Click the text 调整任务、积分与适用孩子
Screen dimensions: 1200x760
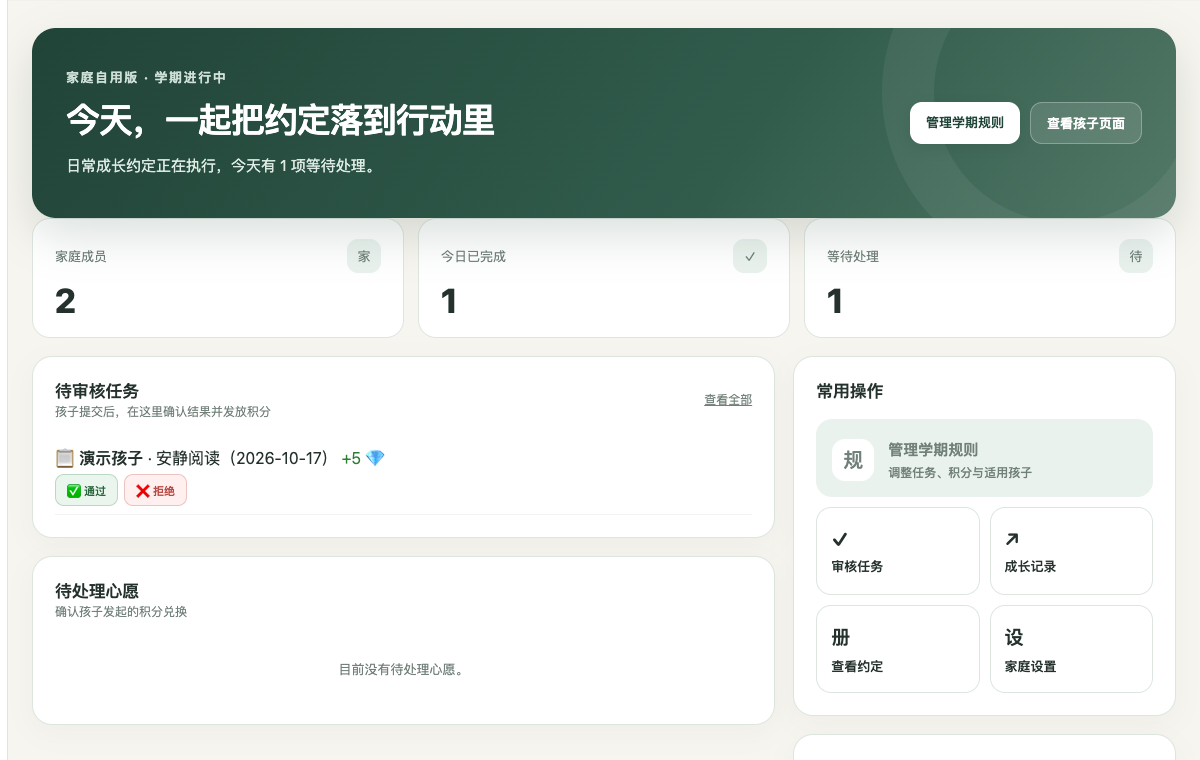coord(960,472)
